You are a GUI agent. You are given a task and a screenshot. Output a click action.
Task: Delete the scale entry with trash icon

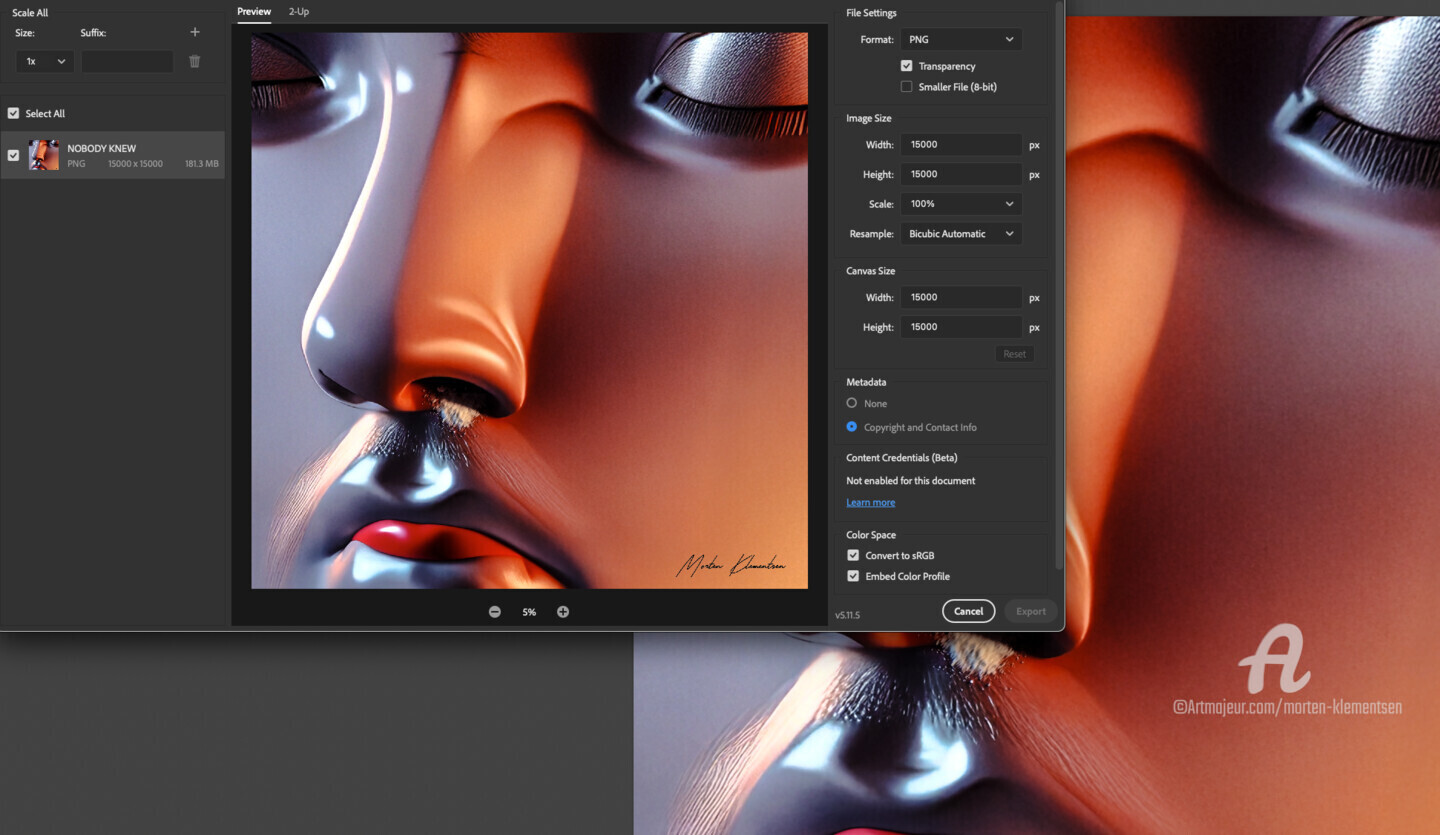coord(195,61)
